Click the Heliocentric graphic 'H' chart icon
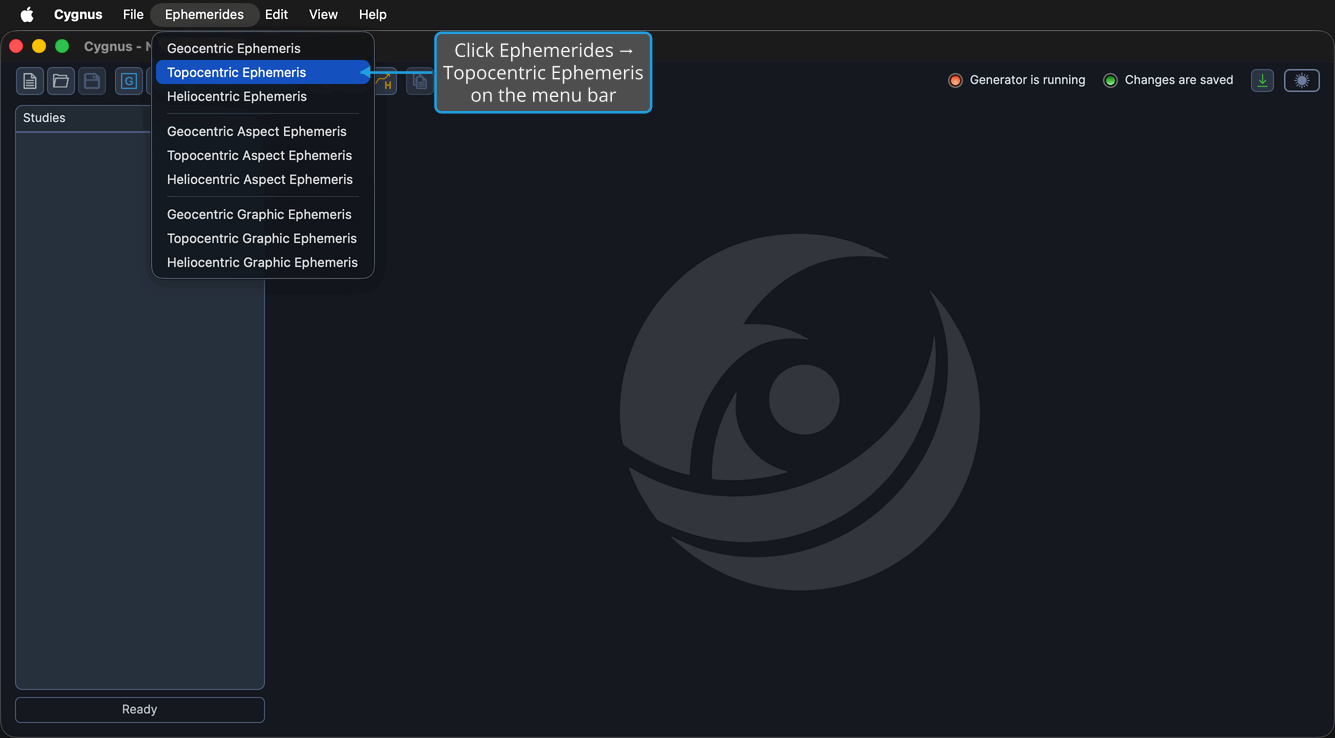This screenshot has width=1335, height=738. pyautogui.click(x=385, y=81)
